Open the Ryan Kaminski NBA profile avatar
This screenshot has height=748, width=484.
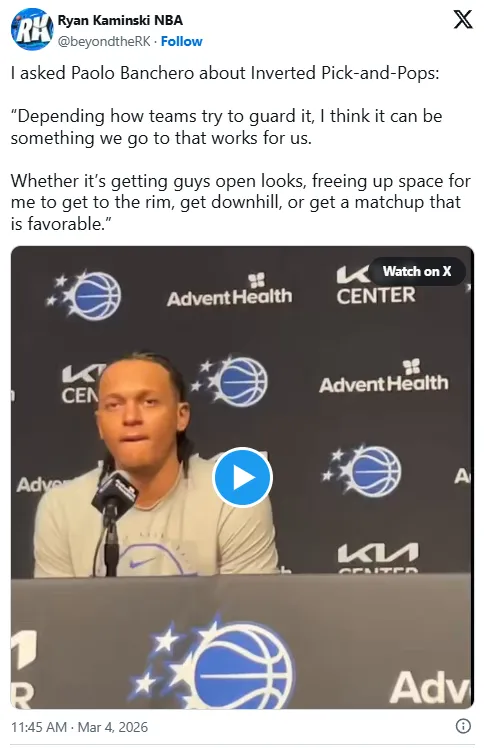click(x=31, y=30)
